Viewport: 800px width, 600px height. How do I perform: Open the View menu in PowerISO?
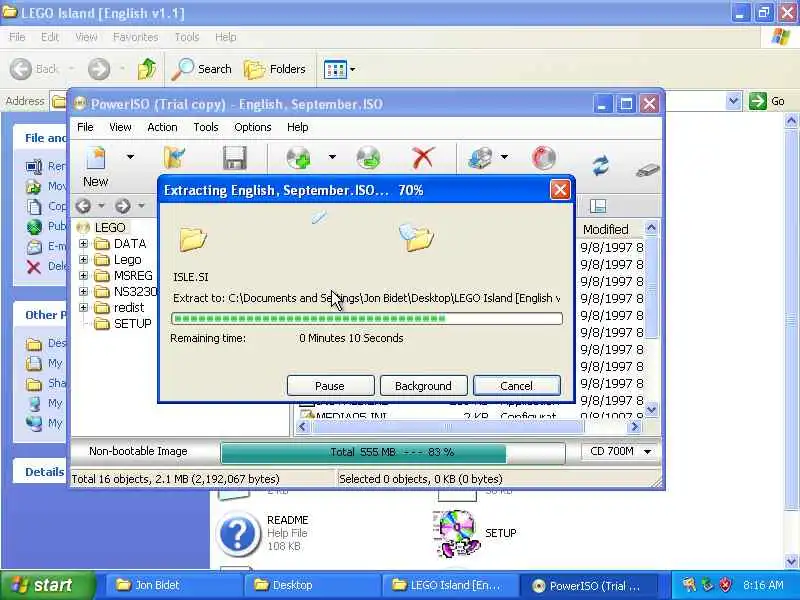(120, 127)
